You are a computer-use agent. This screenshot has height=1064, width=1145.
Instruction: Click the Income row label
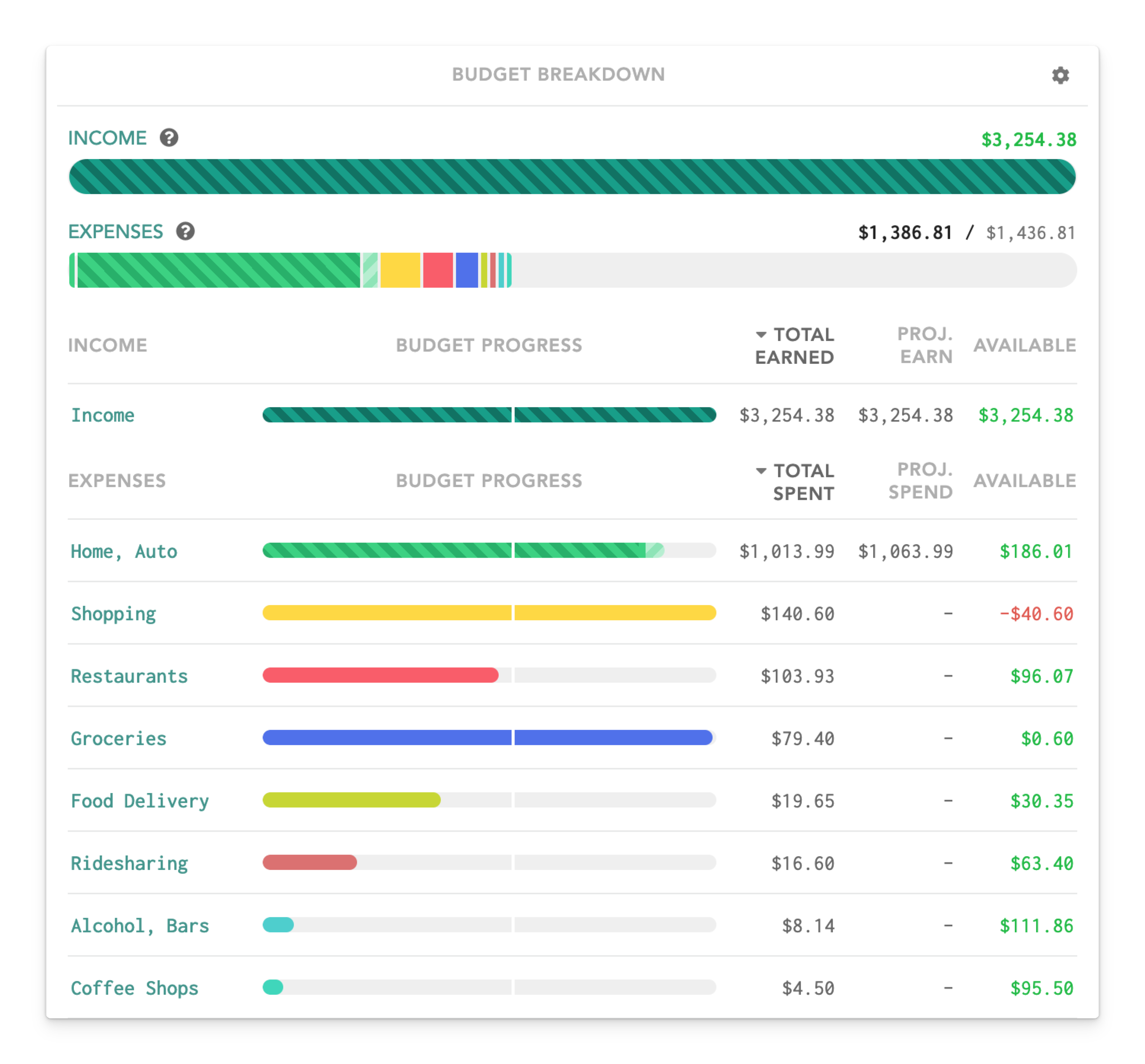pos(102,415)
